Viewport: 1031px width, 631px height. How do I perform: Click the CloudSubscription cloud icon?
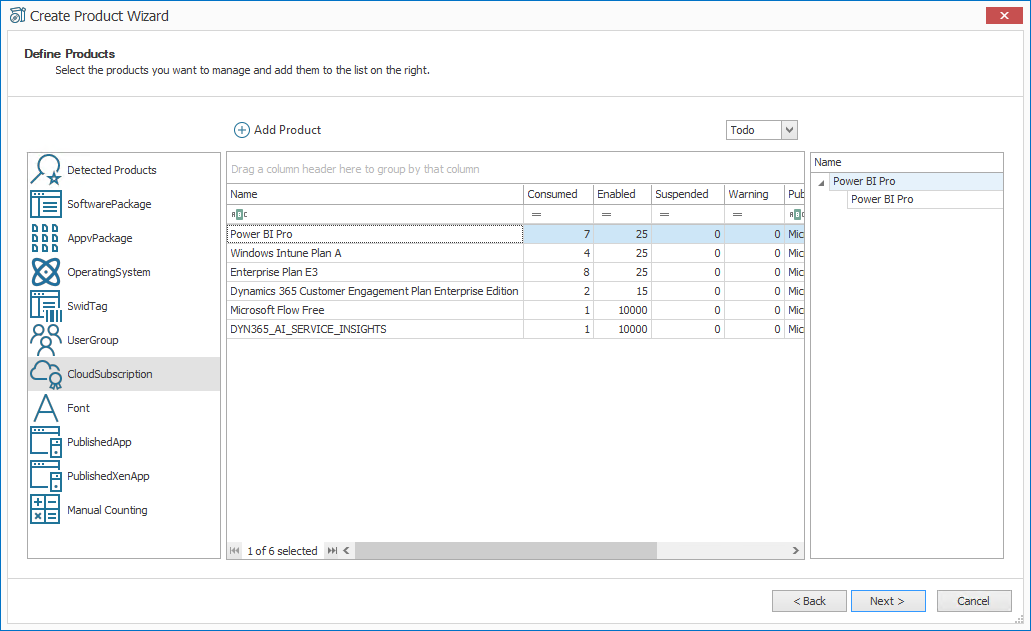click(46, 374)
